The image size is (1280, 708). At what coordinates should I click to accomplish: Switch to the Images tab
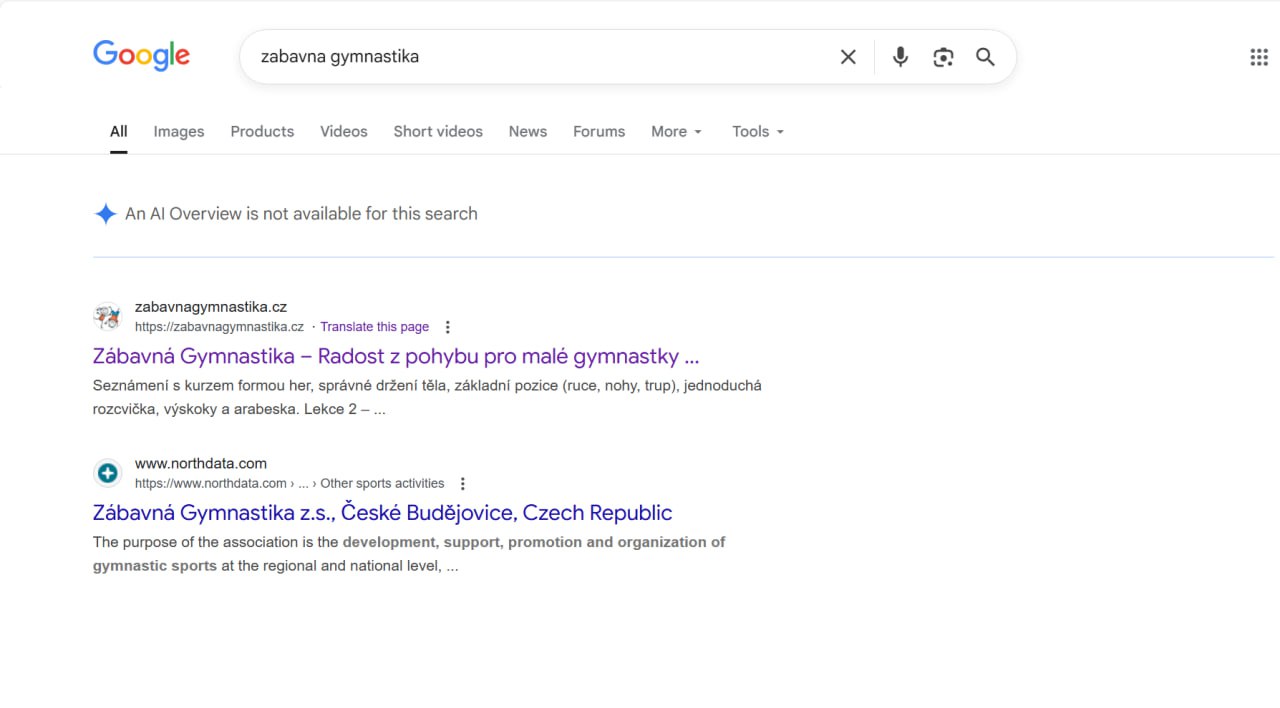pyautogui.click(x=178, y=131)
